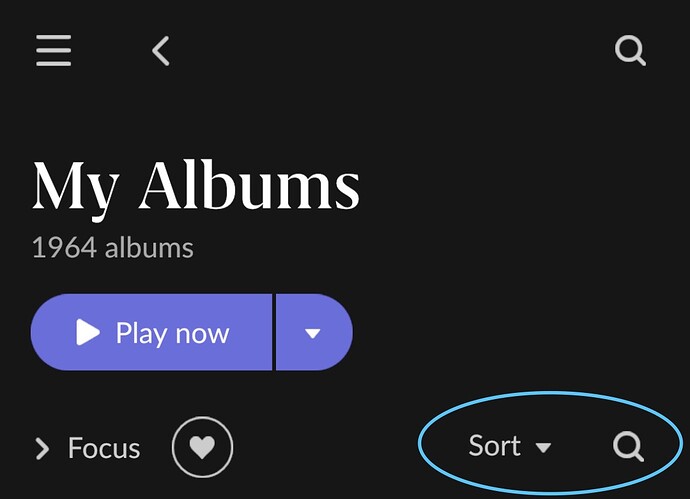Image resolution: width=690 pixels, height=499 pixels.
Task: Click the My Albums heading
Action: point(196,187)
